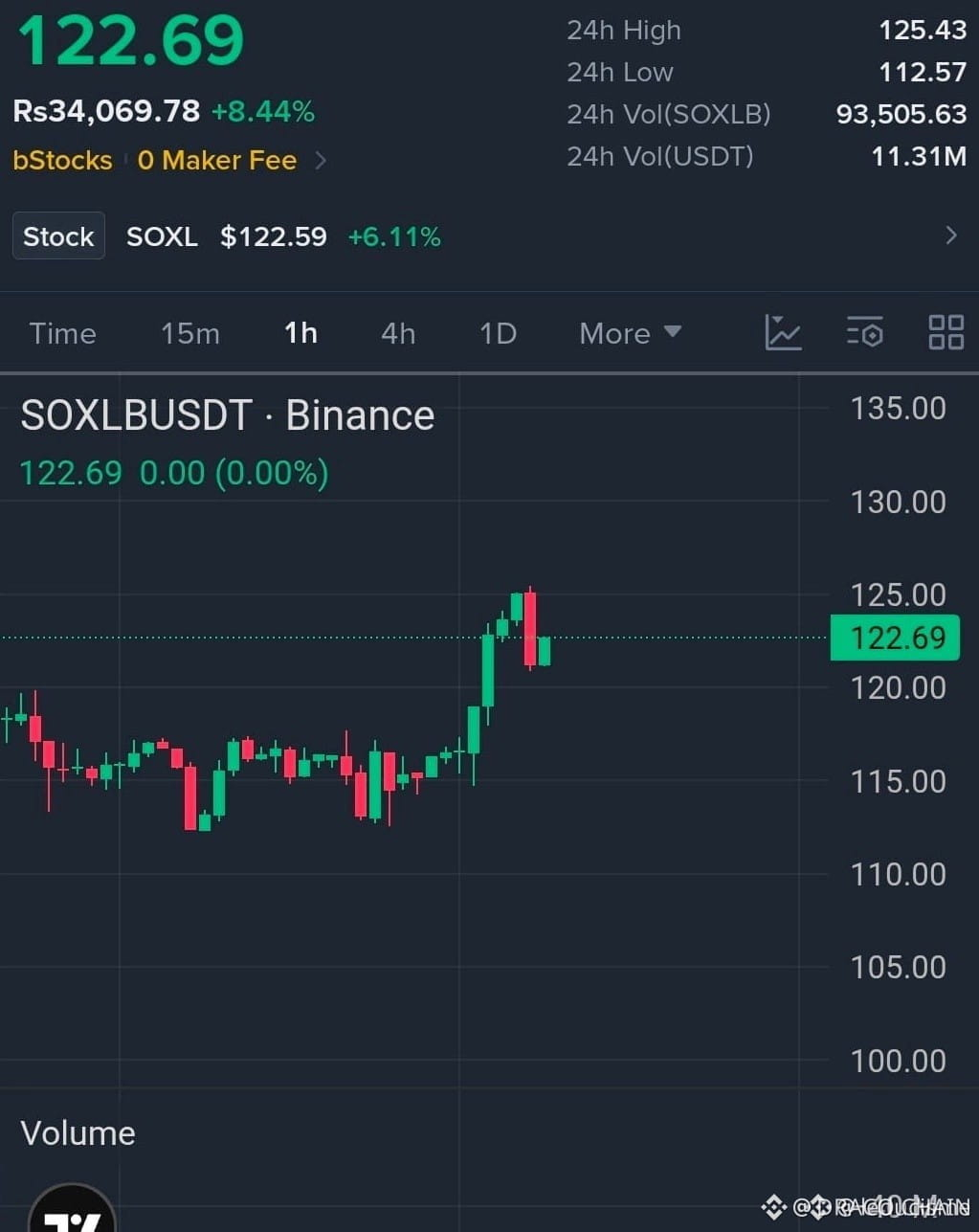Expand the More intervals dropdown

pyautogui.click(x=631, y=333)
